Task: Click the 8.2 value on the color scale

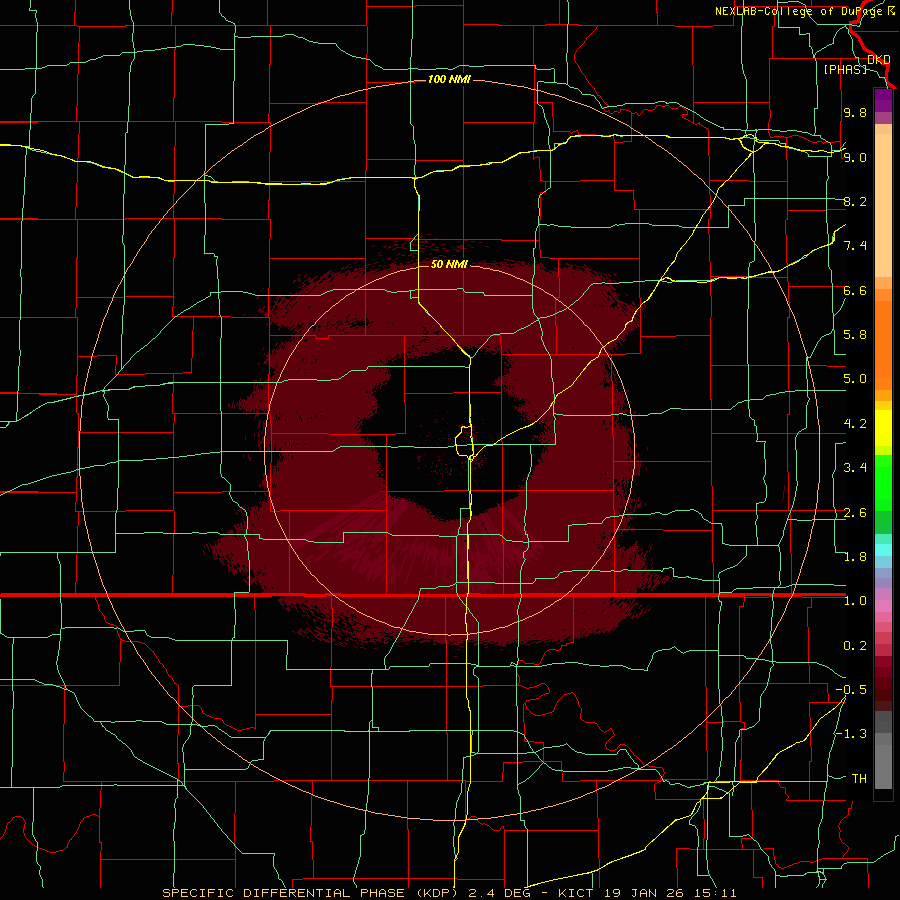Action: click(855, 201)
